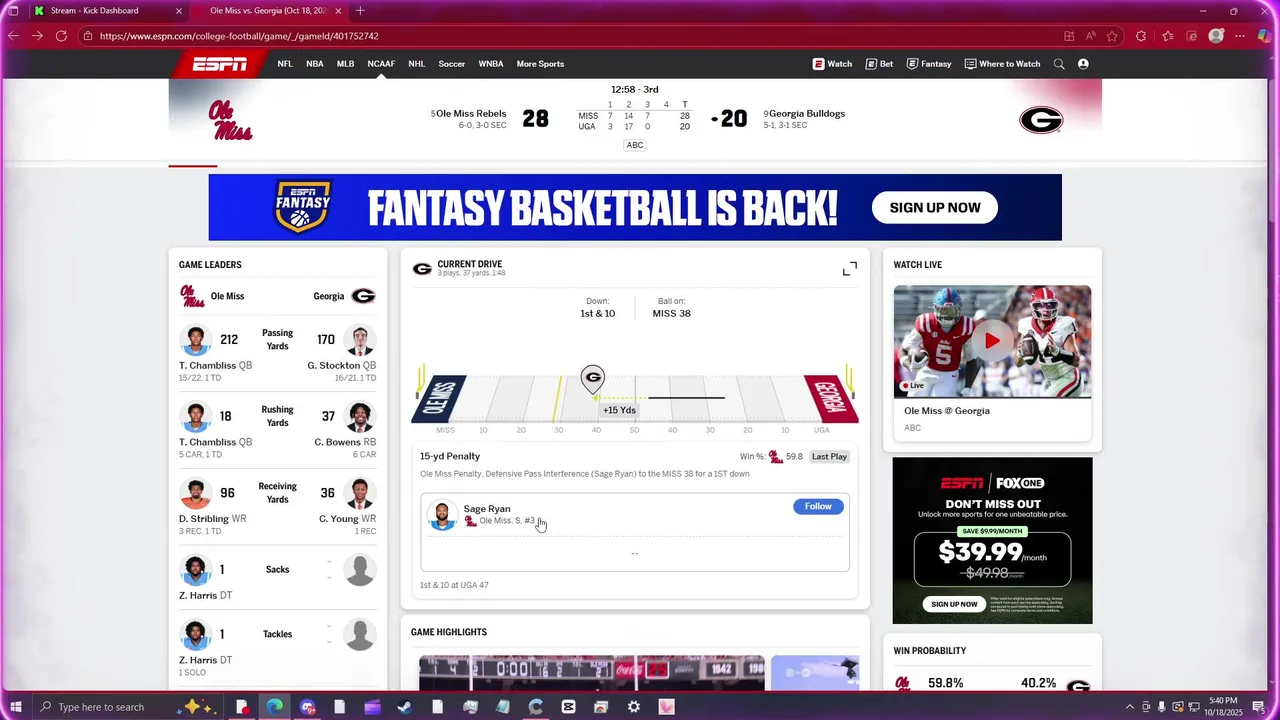Viewport: 1280px width, 720px height.
Task: Show hidden system tray icons
Action: (1130, 707)
